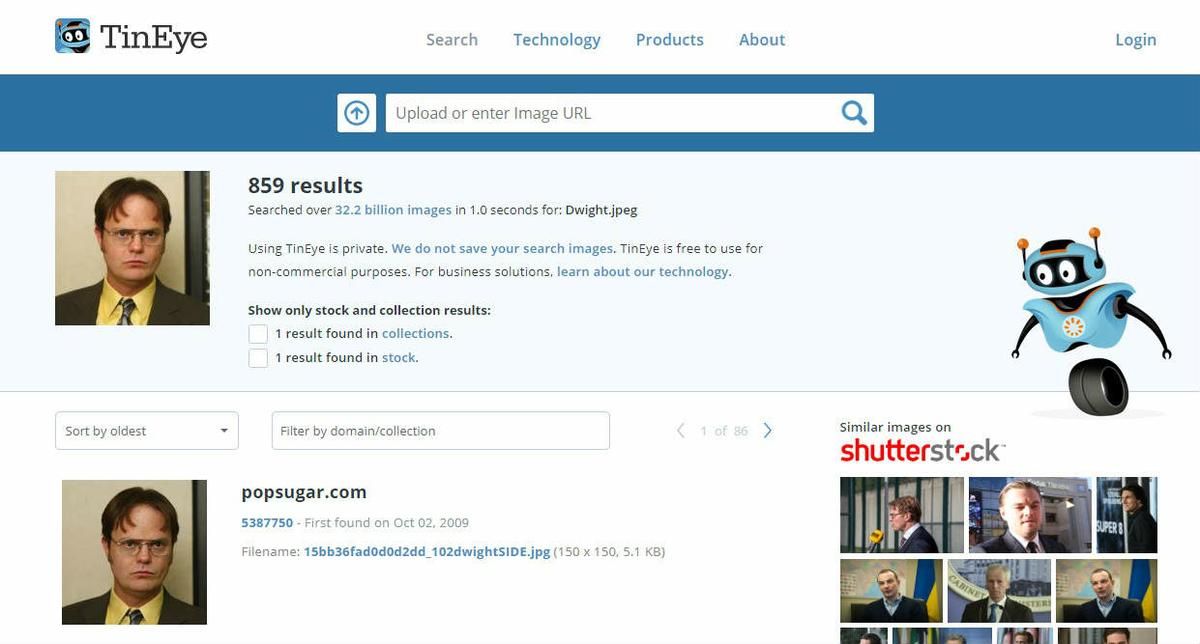Open the 15bb36fad0d0d2dd_102dwightSIDE.jpg filename link
Image resolution: width=1200 pixels, height=644 pixels.
pos(427,552)
